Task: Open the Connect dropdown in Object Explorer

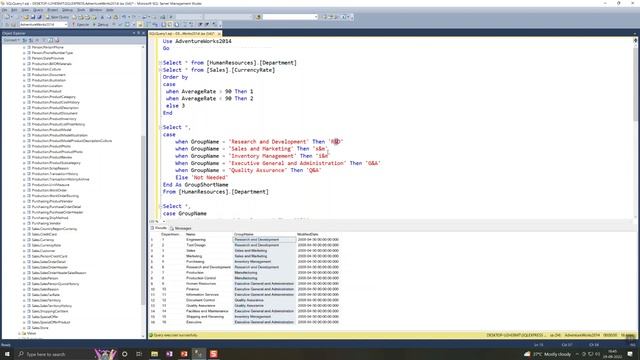Action: 11,40
